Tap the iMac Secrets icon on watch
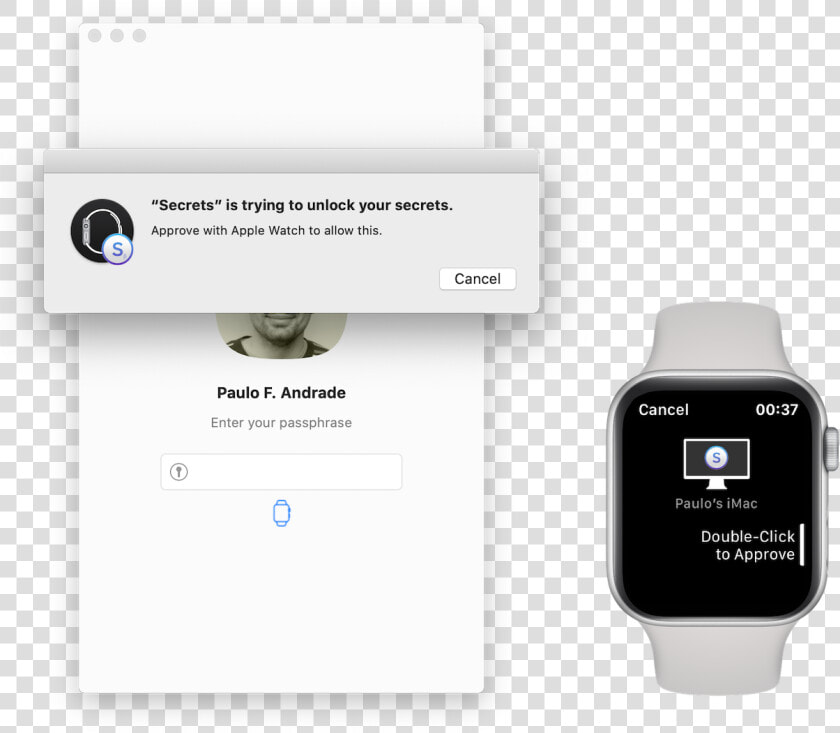840x733 pixels. click(x=716, y=463)
